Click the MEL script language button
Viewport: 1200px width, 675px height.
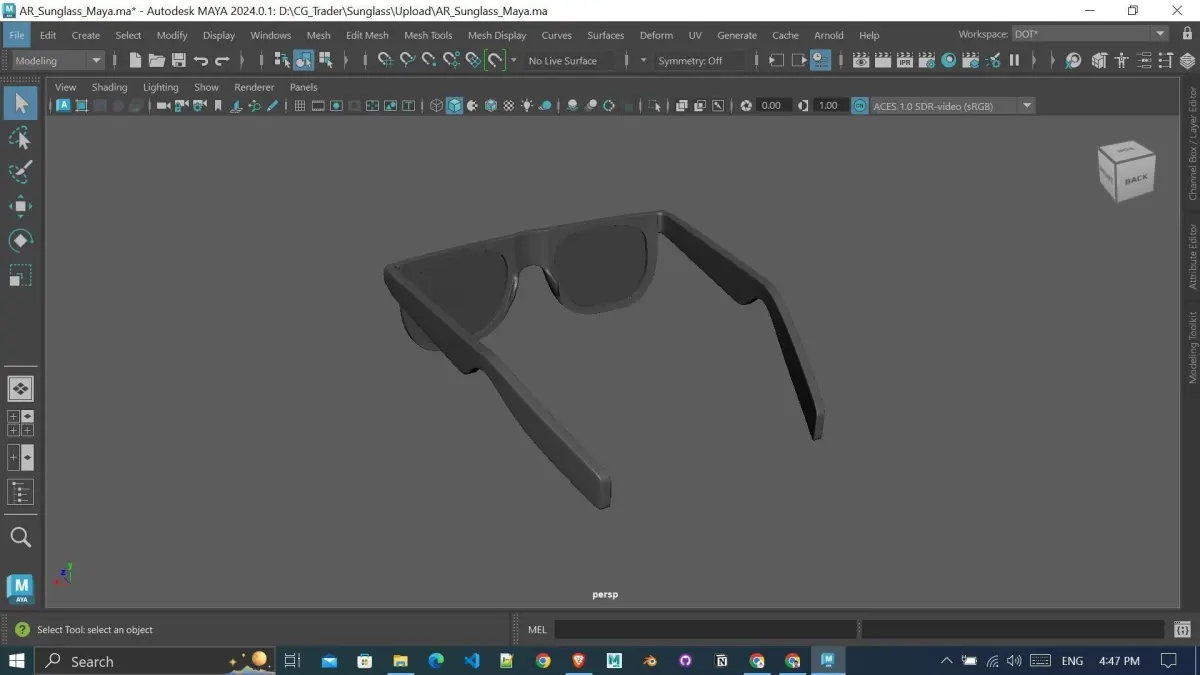pyautogui.click(x=537, y=630)
